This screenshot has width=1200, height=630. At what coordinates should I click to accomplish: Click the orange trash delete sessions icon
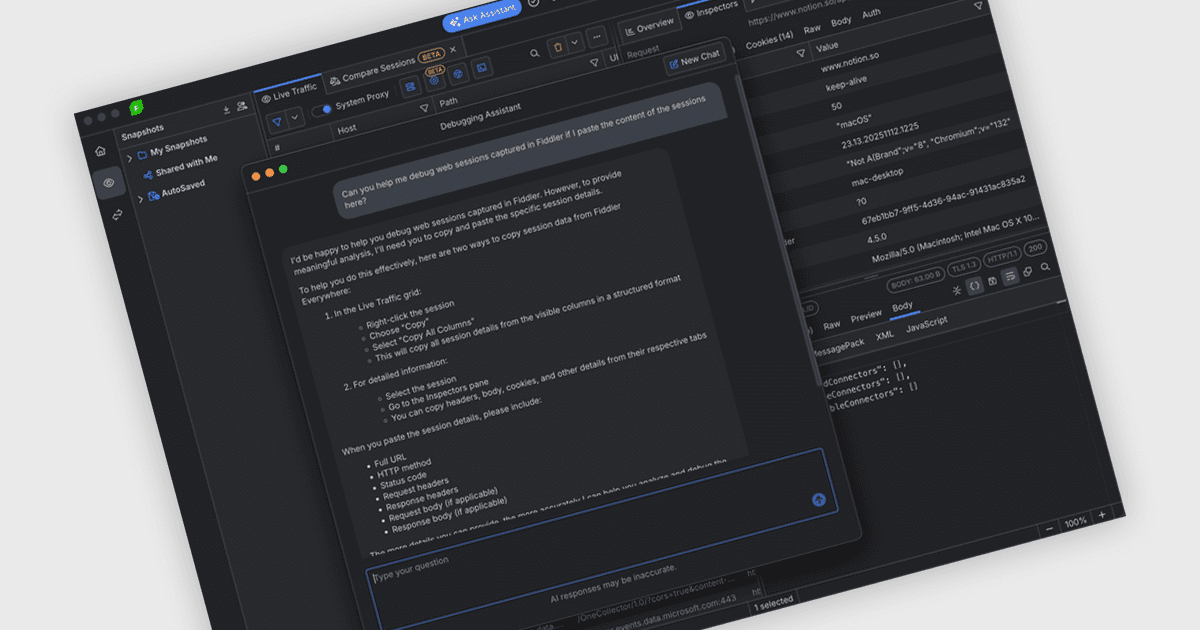point(559,45)
